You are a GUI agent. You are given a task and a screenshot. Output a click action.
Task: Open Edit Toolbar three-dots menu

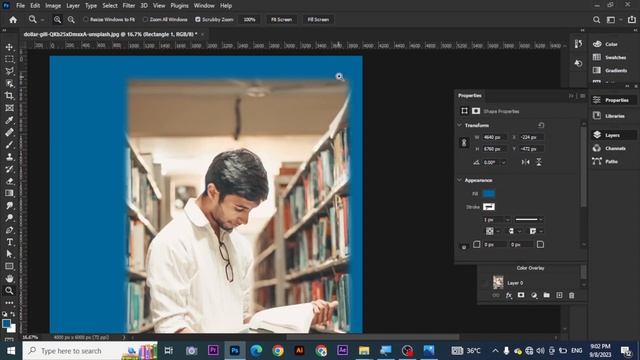pyautogui.click(x=9, y=303)
